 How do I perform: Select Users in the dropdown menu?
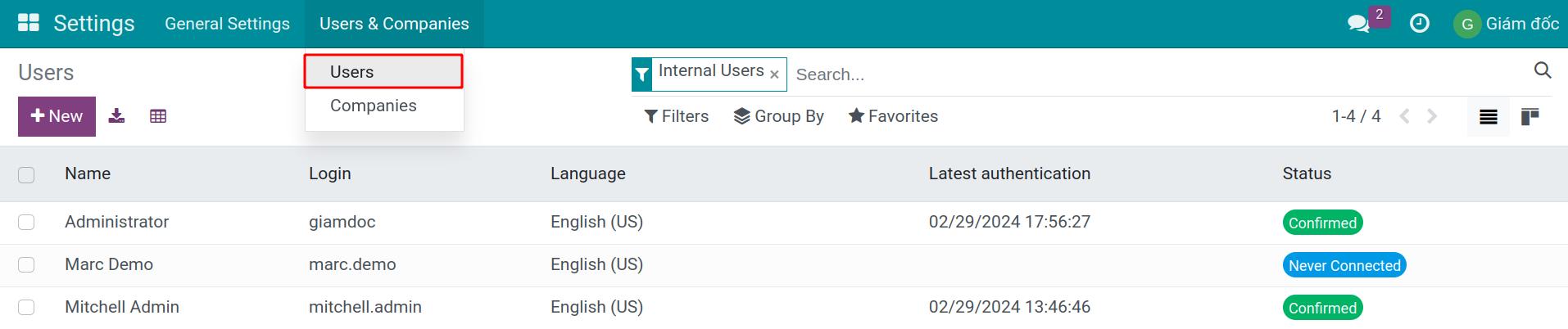(383, 71)
